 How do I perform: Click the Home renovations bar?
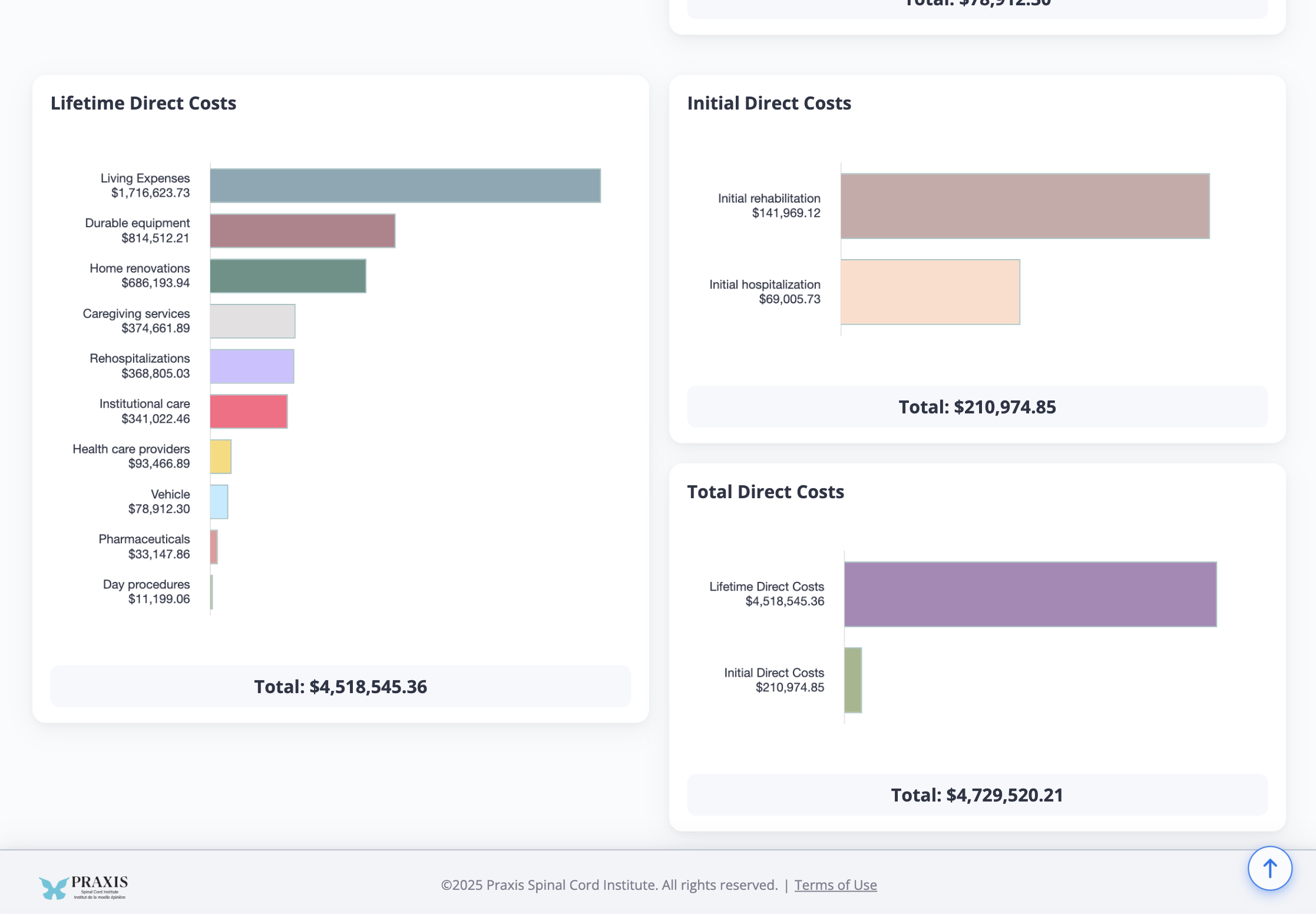pyautogui.click(x=288, y=276)
